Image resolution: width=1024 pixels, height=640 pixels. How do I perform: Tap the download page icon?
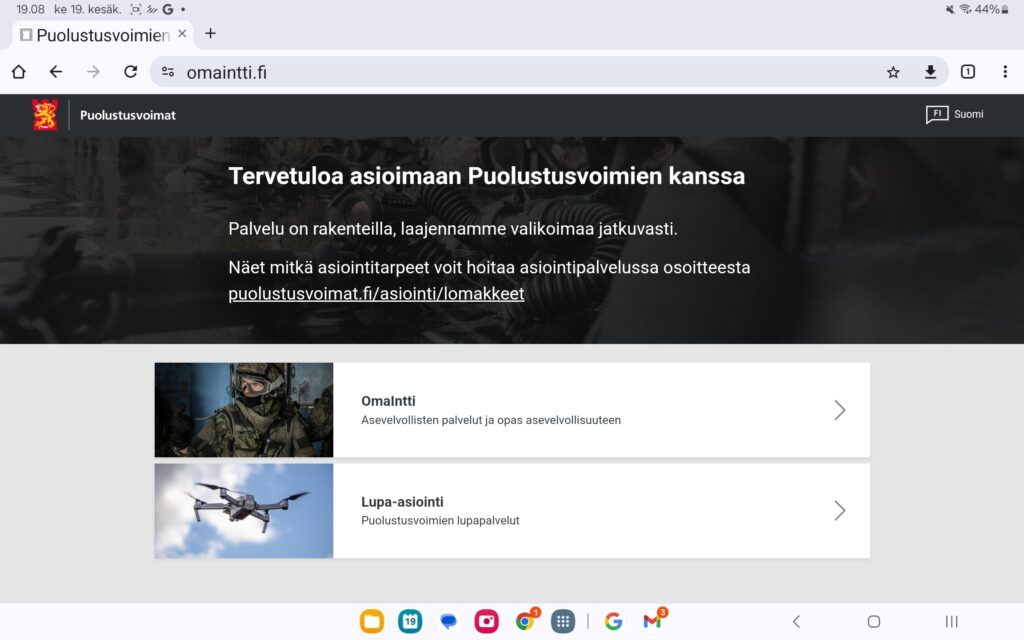click(x=930, y=72)
